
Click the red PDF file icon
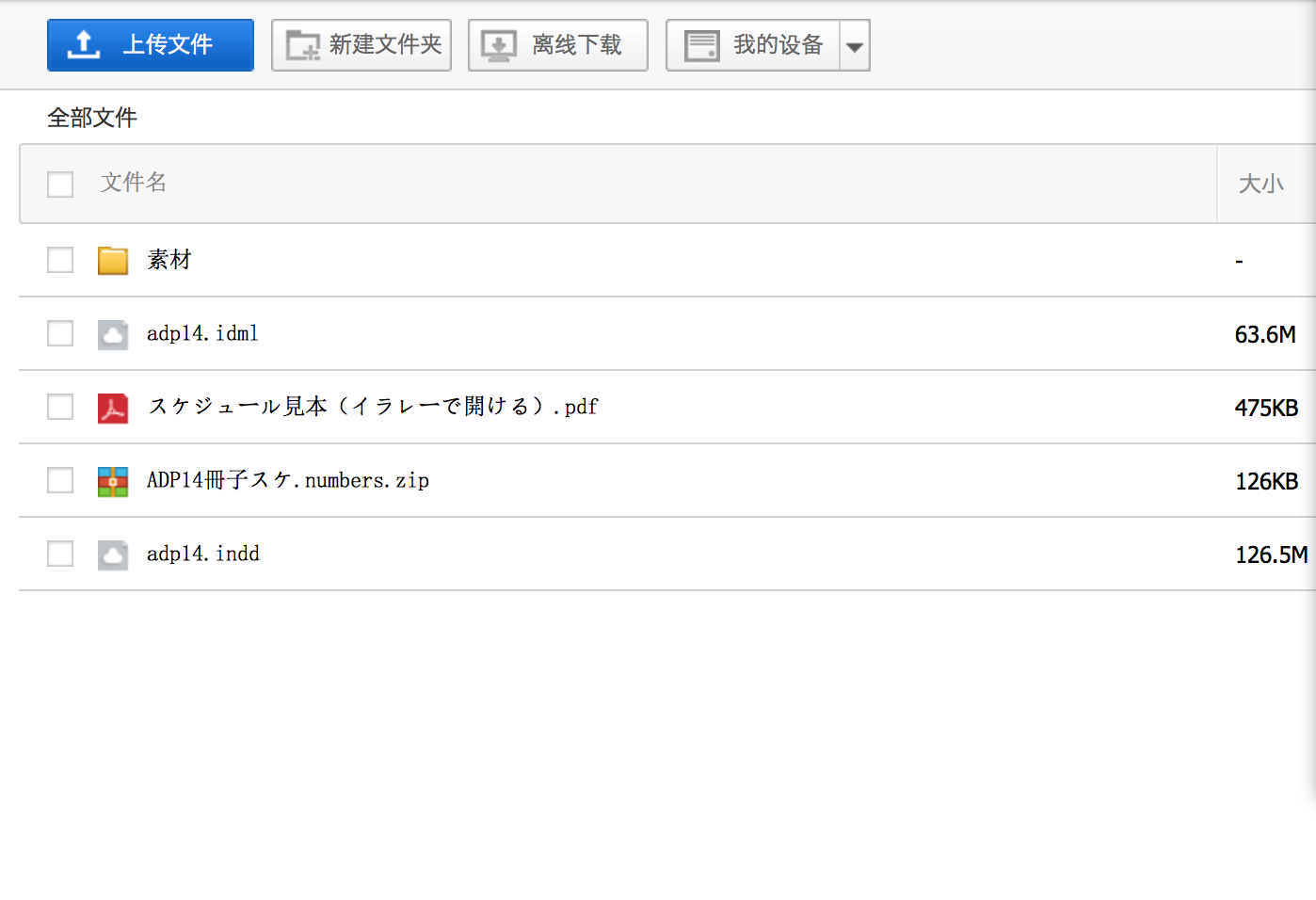[113, 408]
